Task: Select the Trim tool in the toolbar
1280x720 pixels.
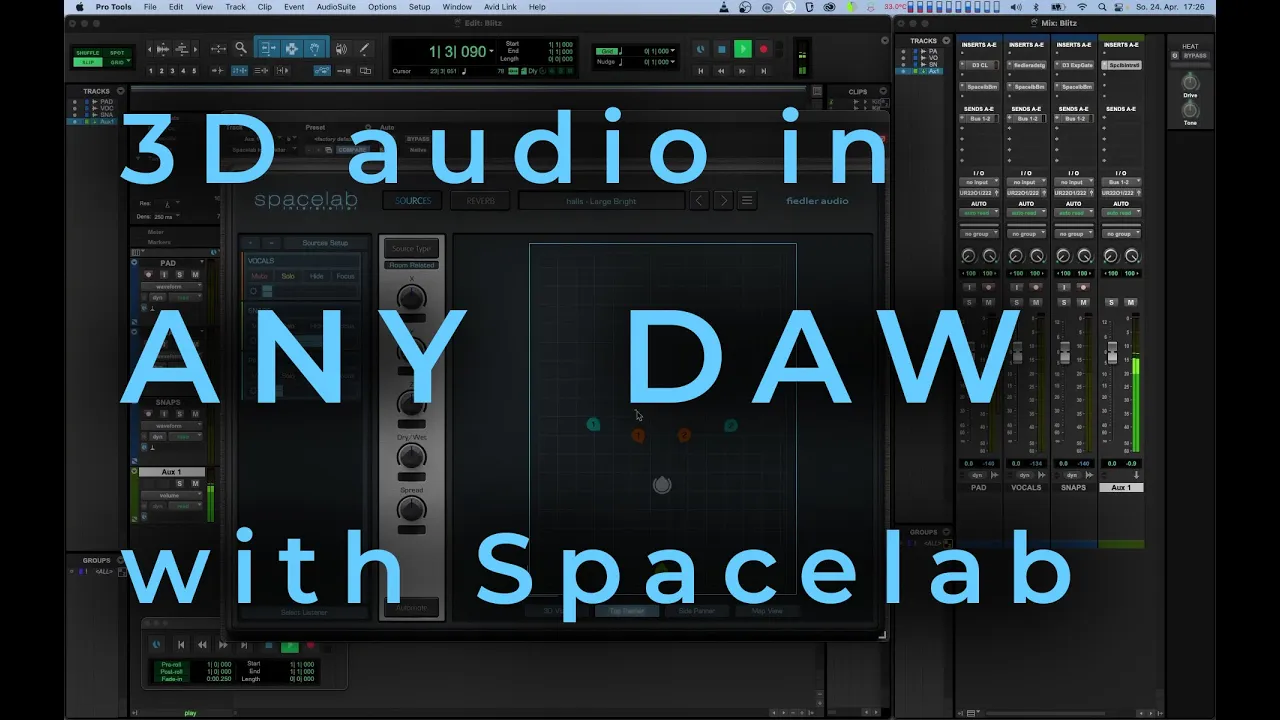Action: point(267,48)
